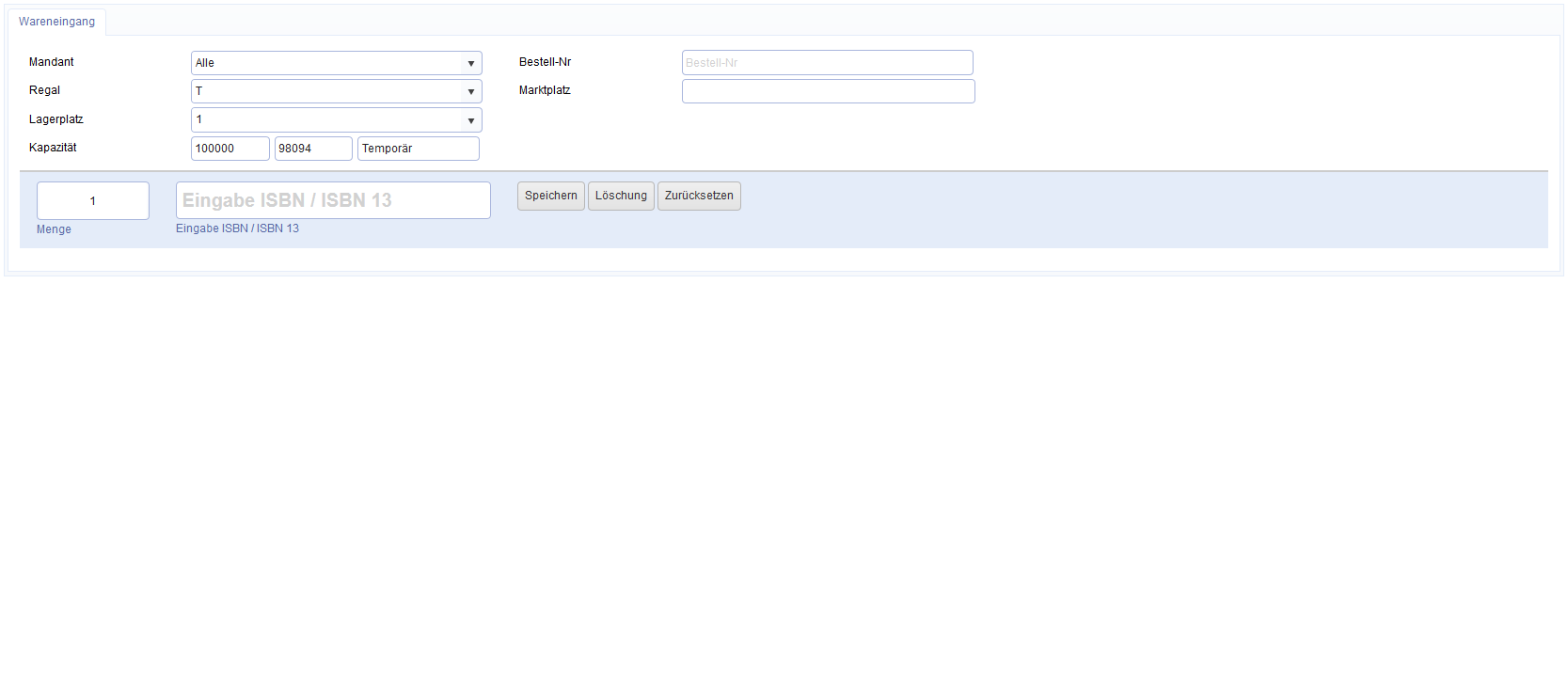Screen dimensions: 1568x693
Task: Click the Marktplatz label
Action: (x=545, y=90)
